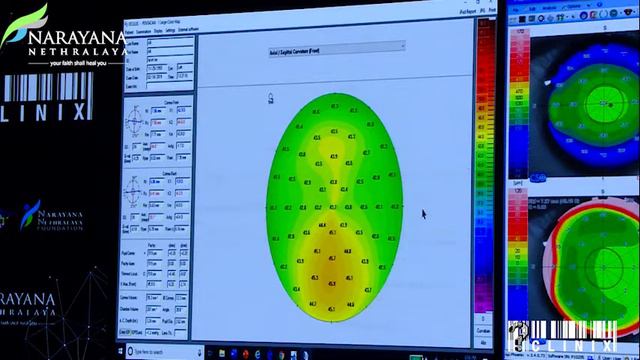Click the taskbar search box
The width and height of the screenshot is (640, 360).
click(x=165, y=351)
